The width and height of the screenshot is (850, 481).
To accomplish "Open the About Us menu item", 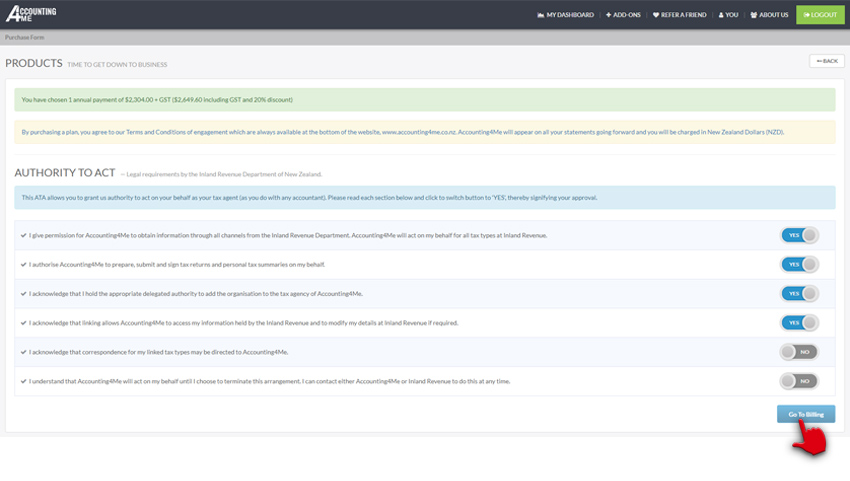I will click(769, 15).
